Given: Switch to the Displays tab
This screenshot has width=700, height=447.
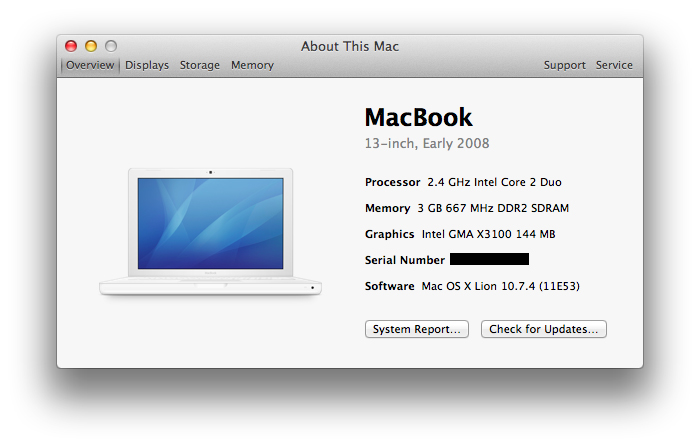Looking at the screenshot, I should (147, 65).
